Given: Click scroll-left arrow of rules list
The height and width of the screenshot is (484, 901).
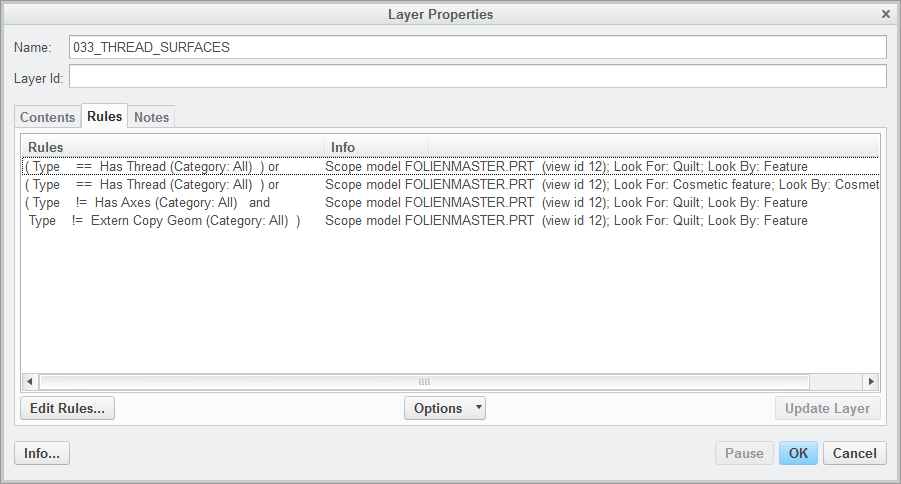Looking at the screenshot, I should [x=30, y=381].
